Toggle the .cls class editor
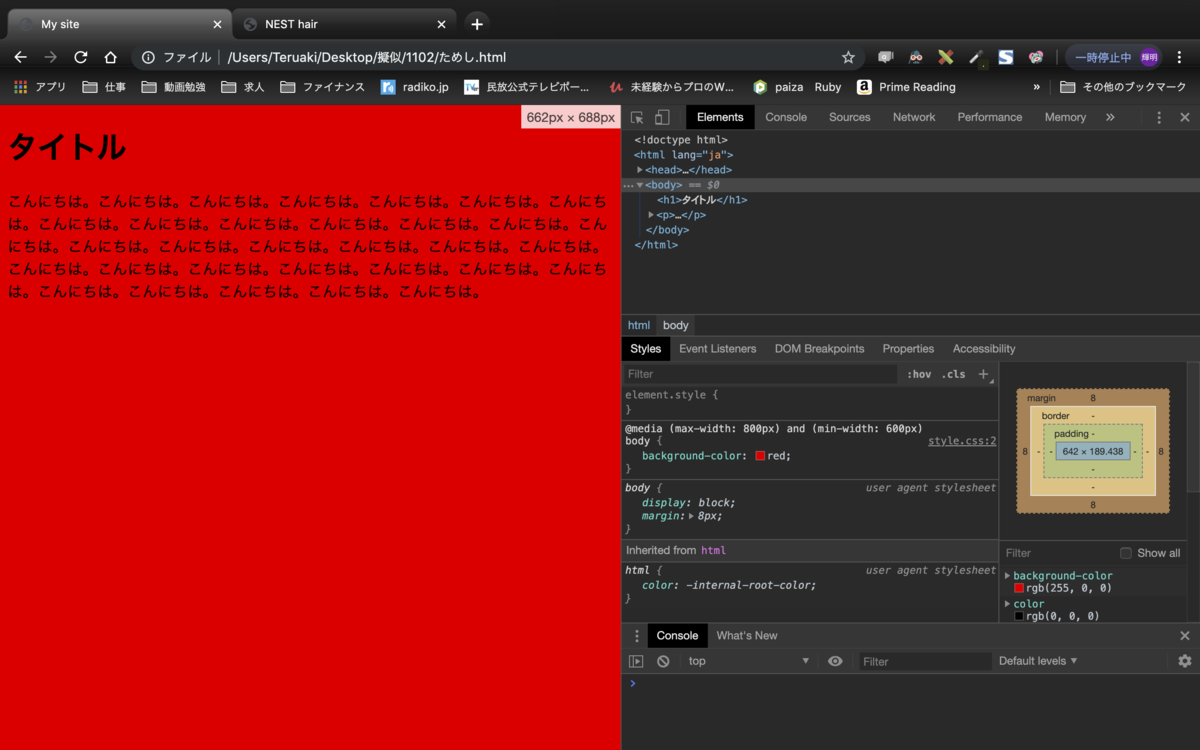1200x750 pixels. point(955,374)
